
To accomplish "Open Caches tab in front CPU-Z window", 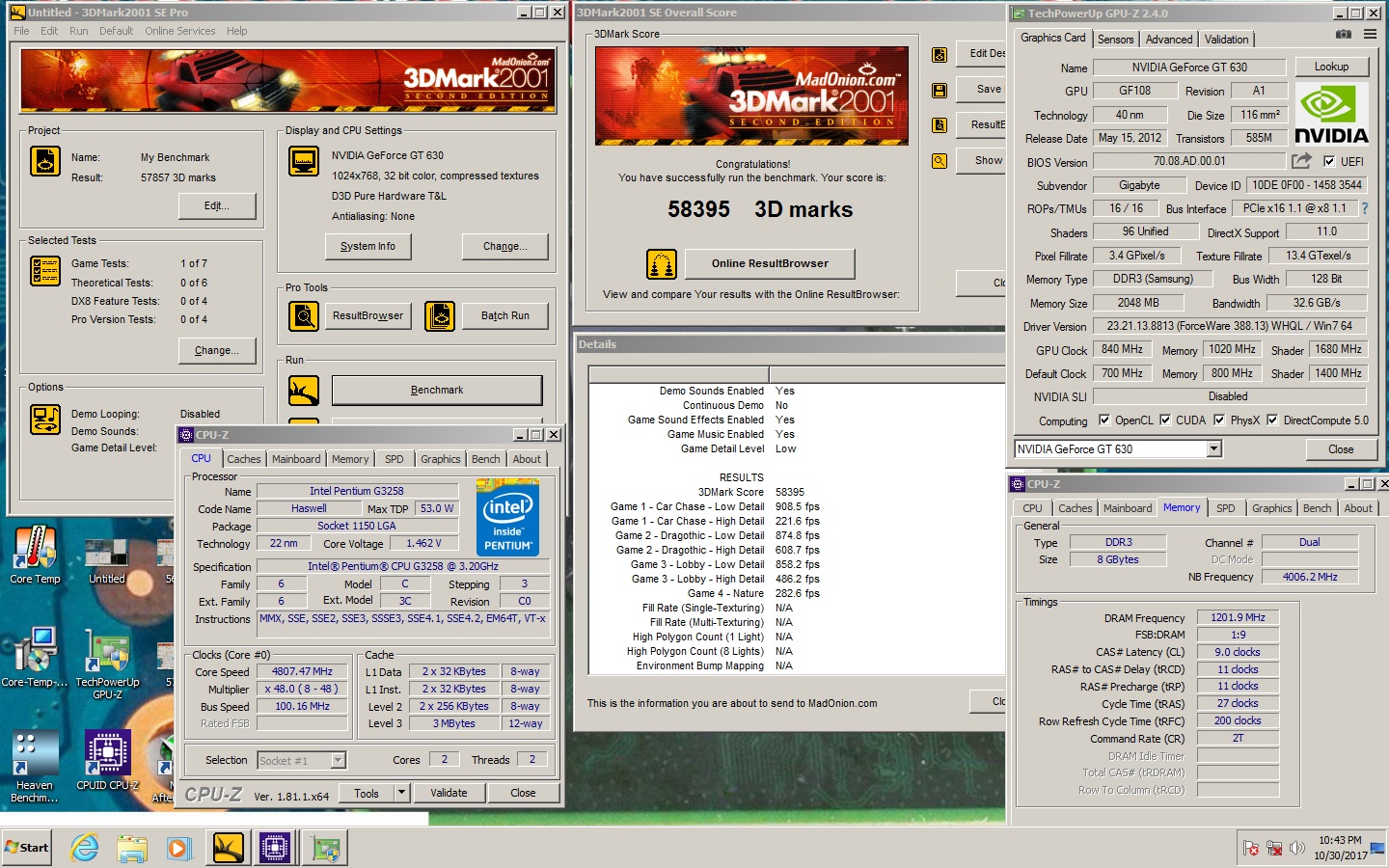I will tap(244, 459).
